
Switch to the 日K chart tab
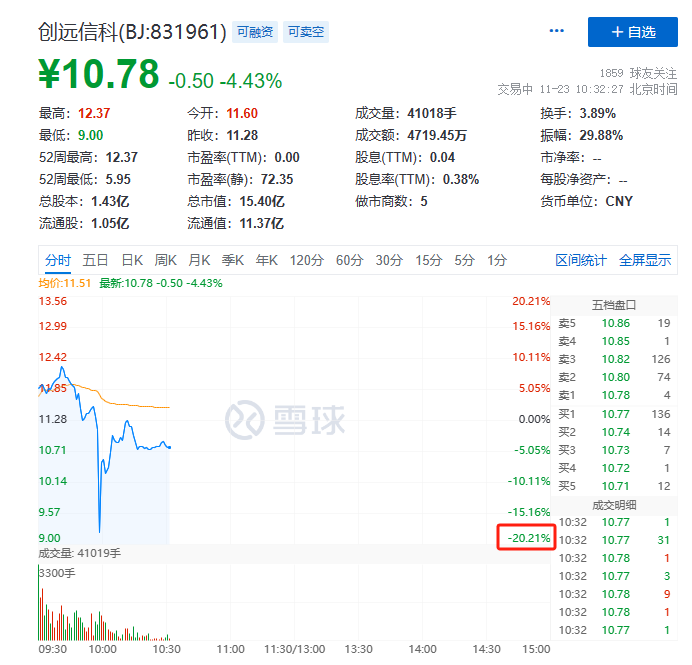(x=132, y=260)
